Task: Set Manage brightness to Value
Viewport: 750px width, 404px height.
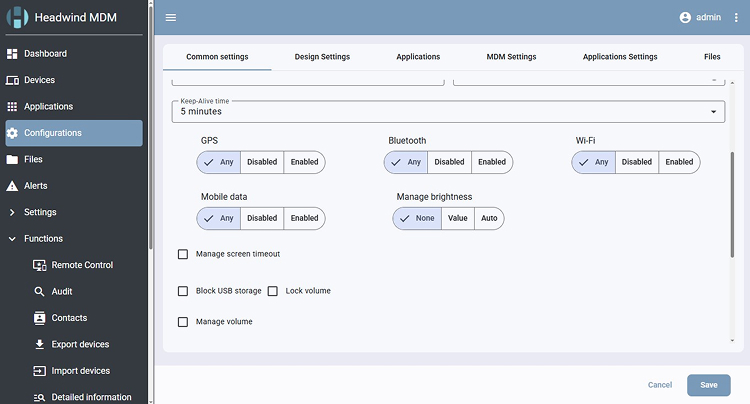Action: 458,218
